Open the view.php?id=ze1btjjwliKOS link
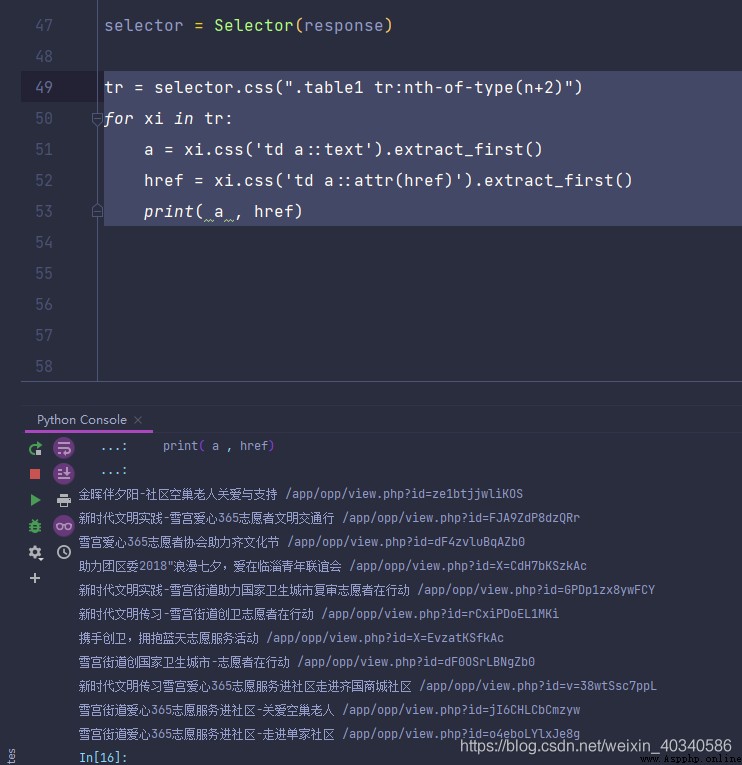Image resolution: width=742 pixels, height=765 pixels. pos(404,494)
